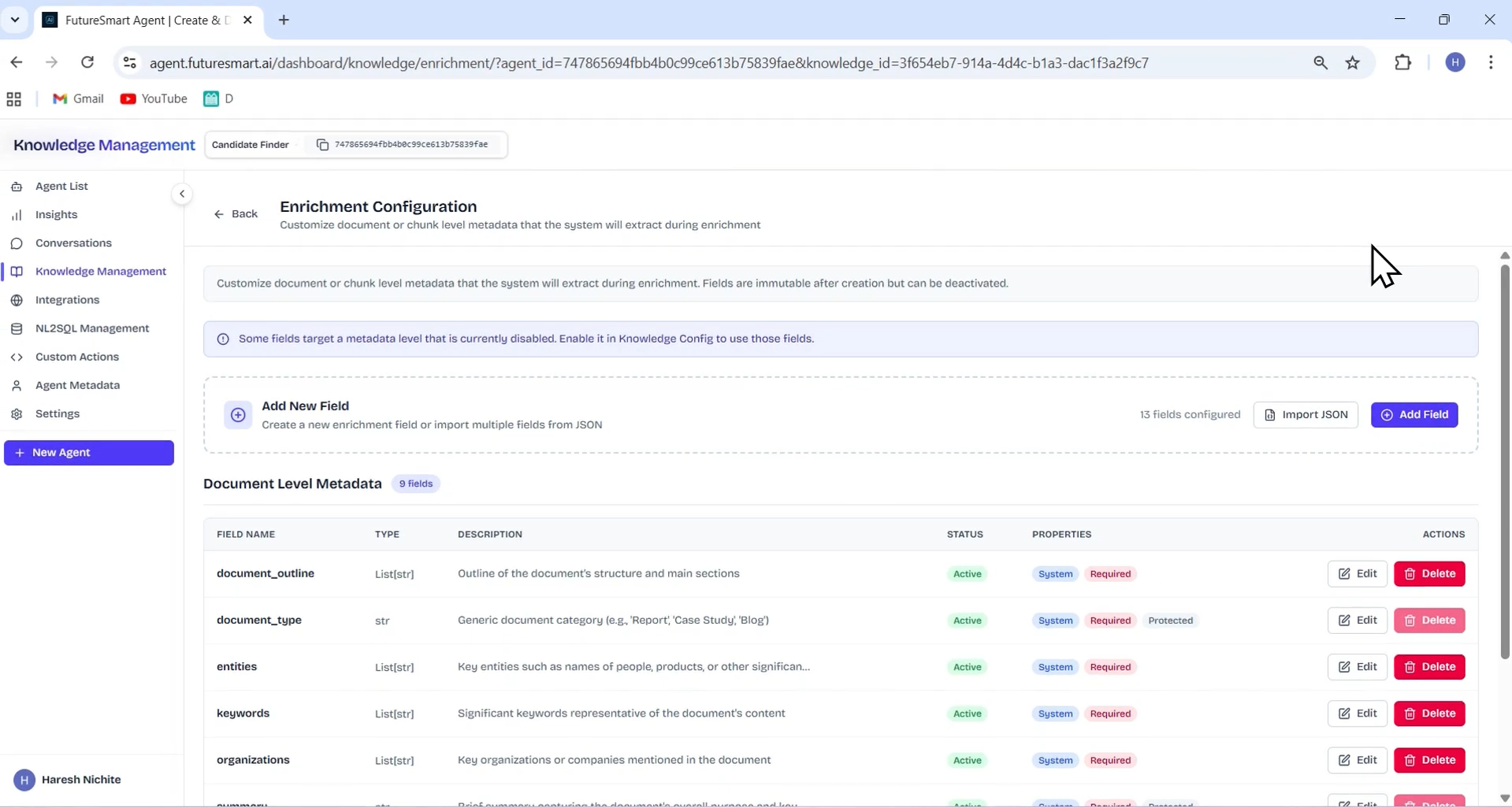Click the plus circle icon beside Add New Field
The width and height of the screenshot is (1512, 808).
click(x=238, y=415)
